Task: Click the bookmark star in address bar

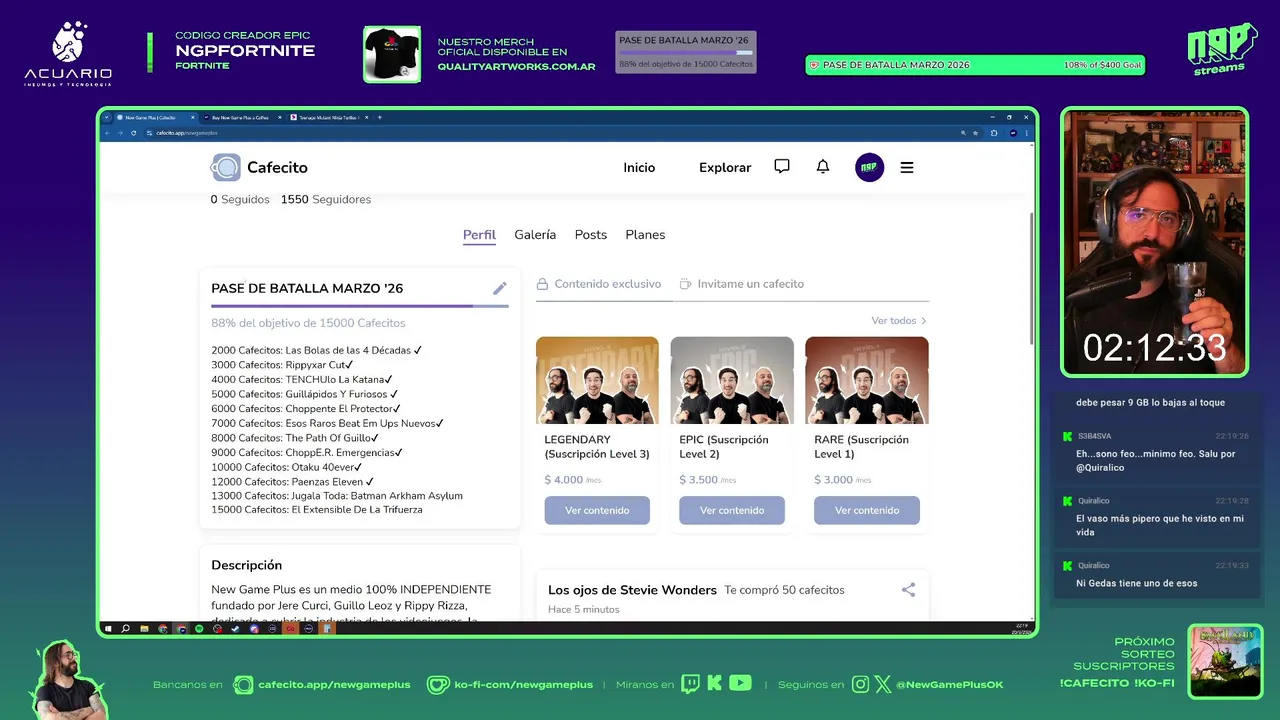Action: (x=975, y=133)
